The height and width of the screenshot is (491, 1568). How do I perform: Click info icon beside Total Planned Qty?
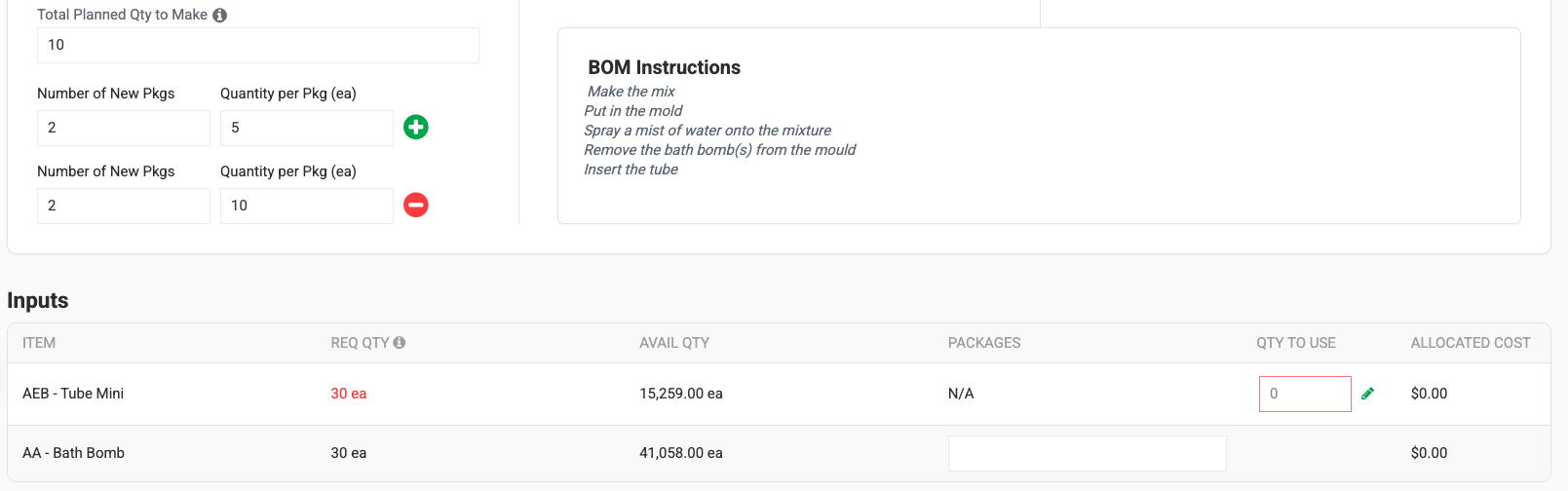(x=220, y=16)
